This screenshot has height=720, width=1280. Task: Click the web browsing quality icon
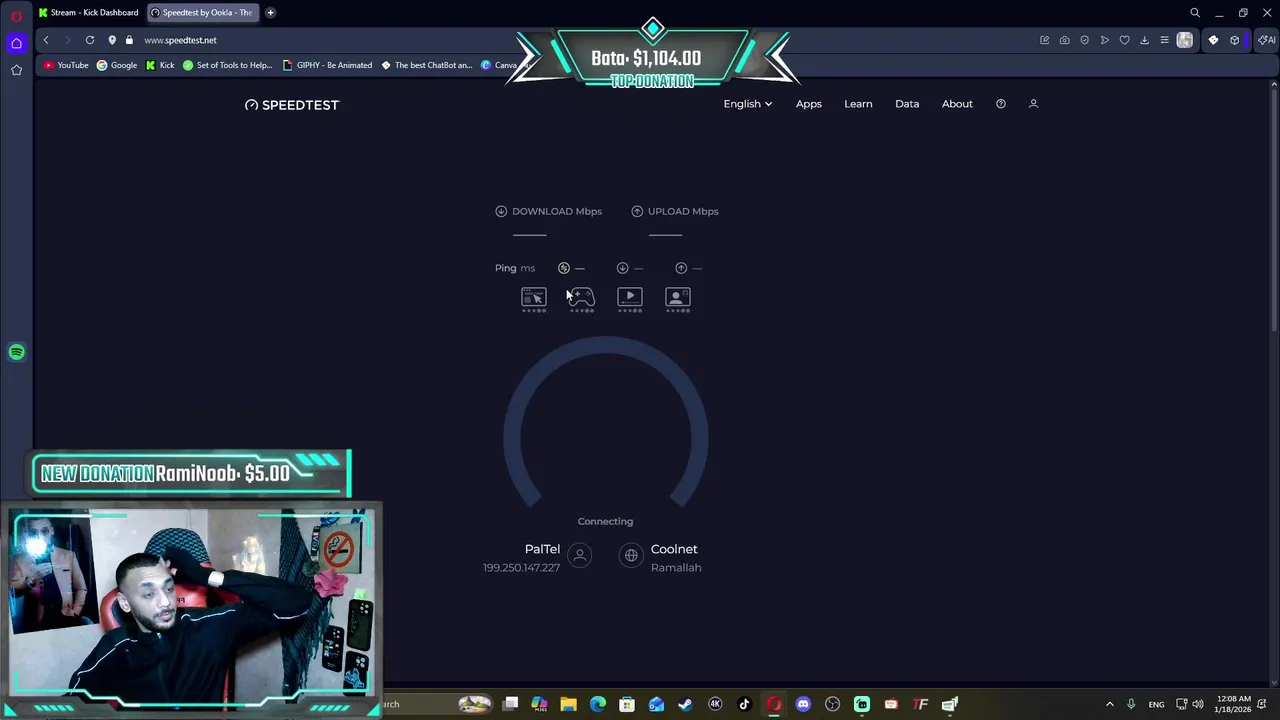533,298
